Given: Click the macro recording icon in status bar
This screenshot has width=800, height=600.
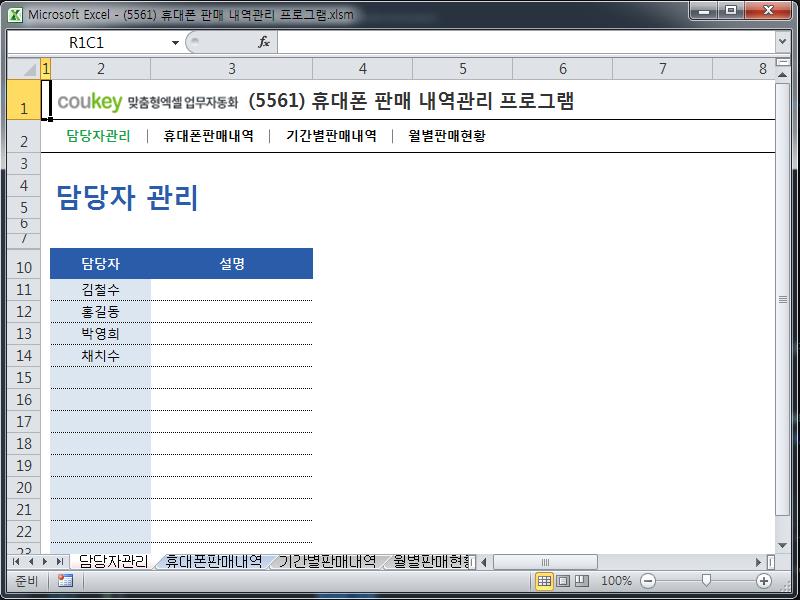Looking at the screenshot, I should (x=65, y=581).
